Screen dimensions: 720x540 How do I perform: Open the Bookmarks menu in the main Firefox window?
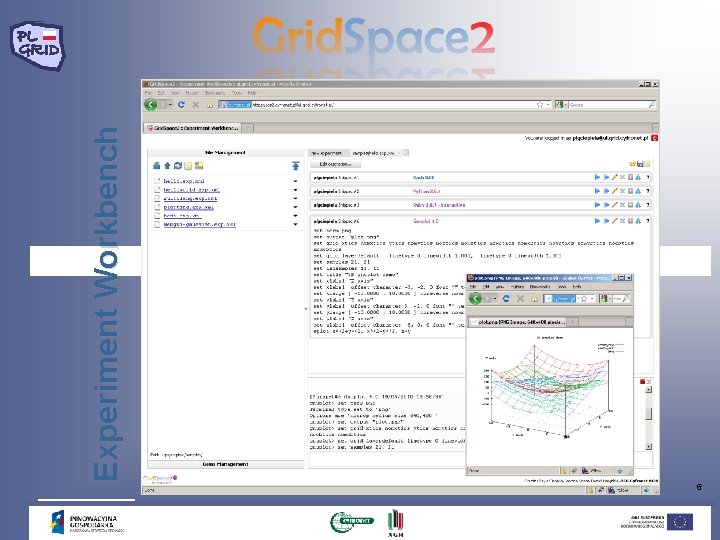215,93
